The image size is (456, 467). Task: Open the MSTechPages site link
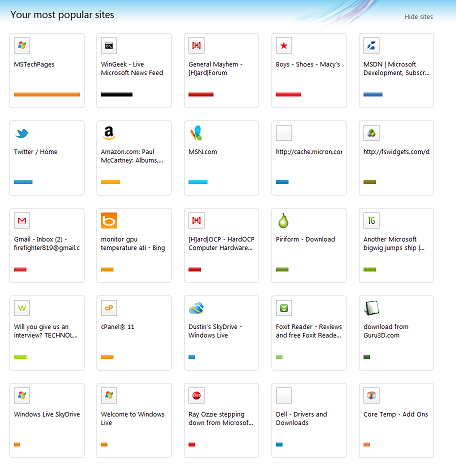(x=34, y=64)
